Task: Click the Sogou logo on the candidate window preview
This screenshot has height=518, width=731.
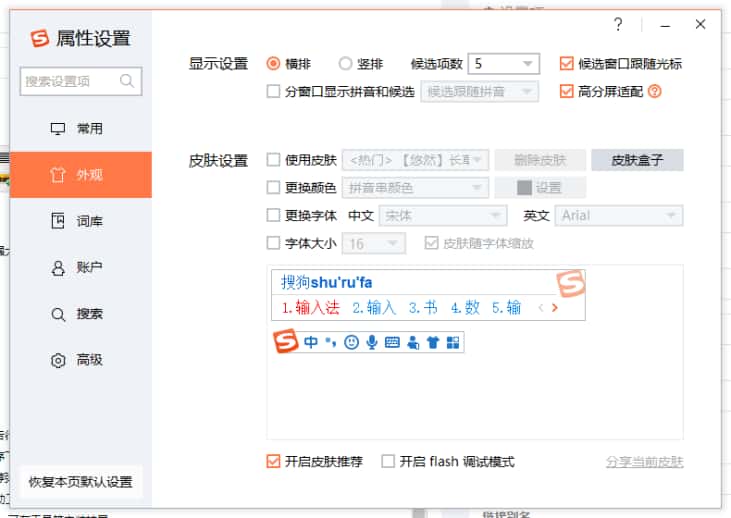Action: (571, 283)
